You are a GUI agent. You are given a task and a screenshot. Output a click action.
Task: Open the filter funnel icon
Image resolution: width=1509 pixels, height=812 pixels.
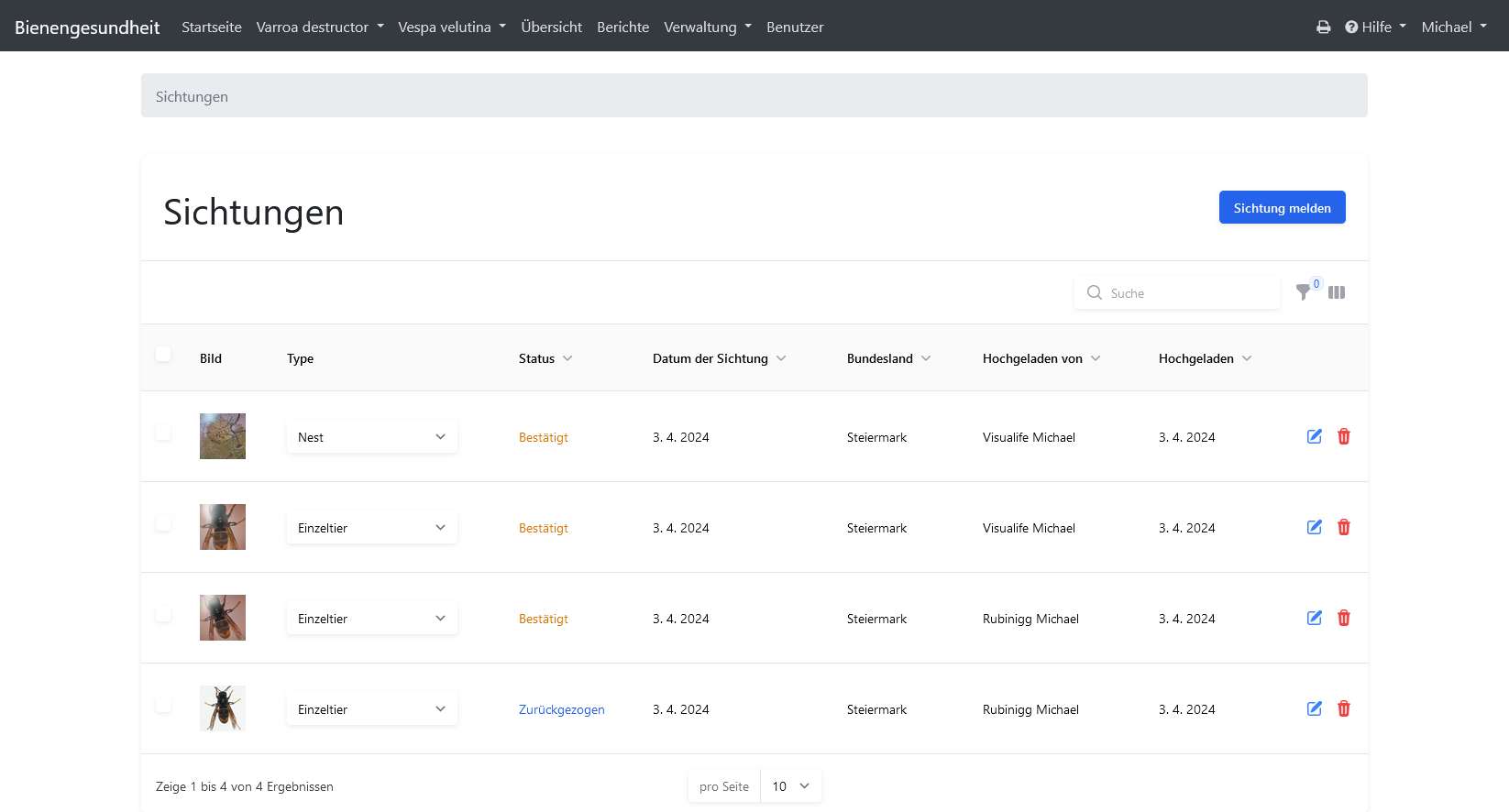tap(1303, 292)
